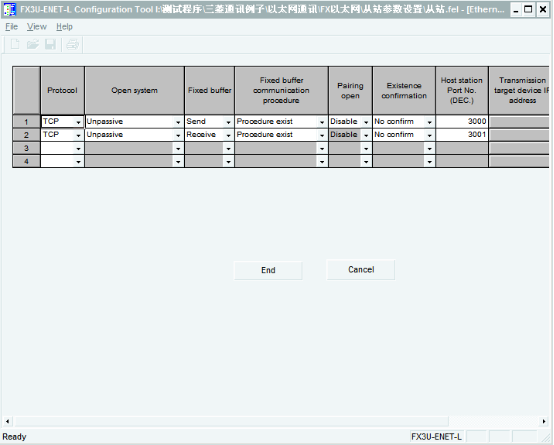Click the Print toolbar icon
554x445 pixels.
(x=72, y=45)
